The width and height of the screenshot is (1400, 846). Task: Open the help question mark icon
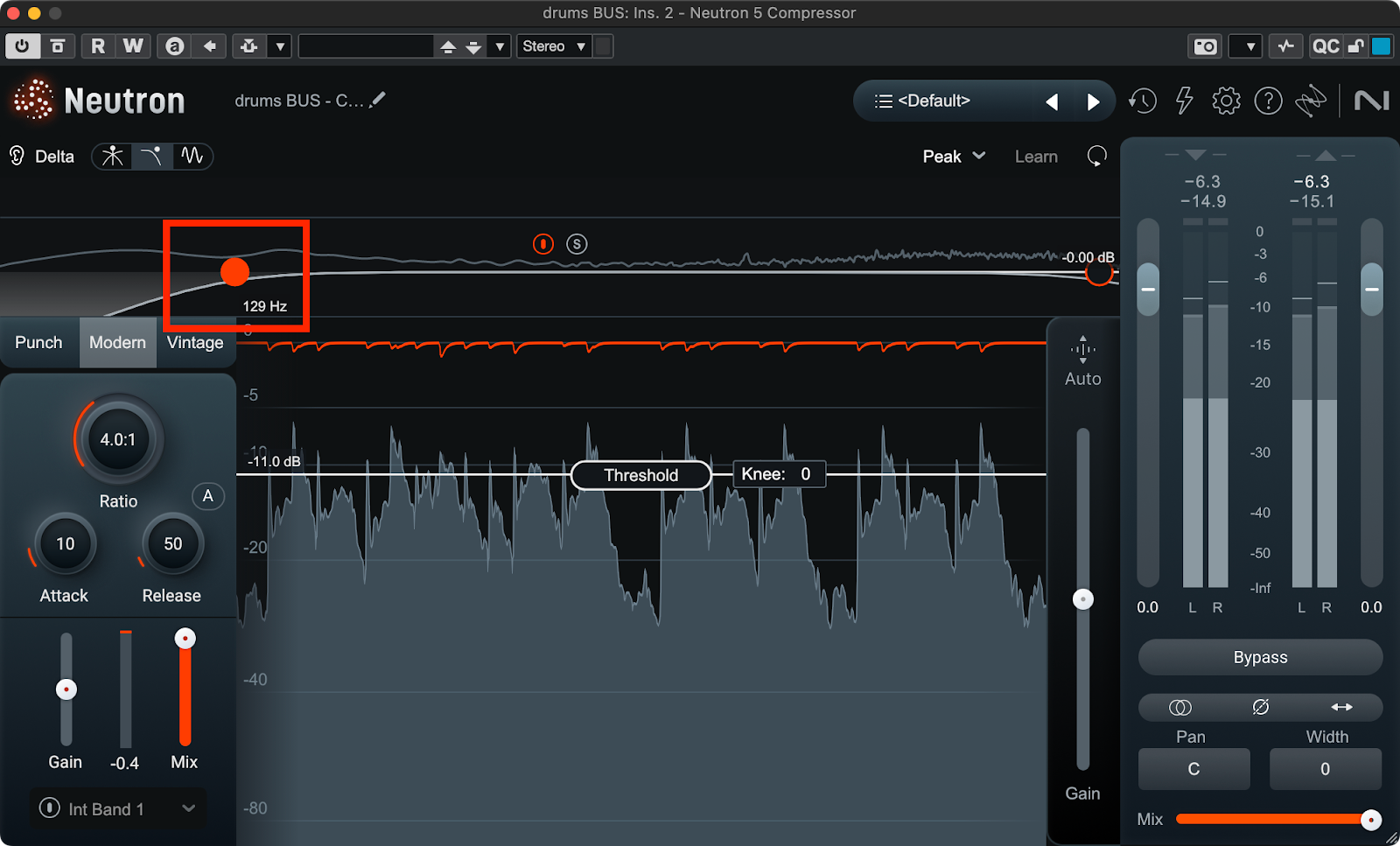pos(1268,101)
